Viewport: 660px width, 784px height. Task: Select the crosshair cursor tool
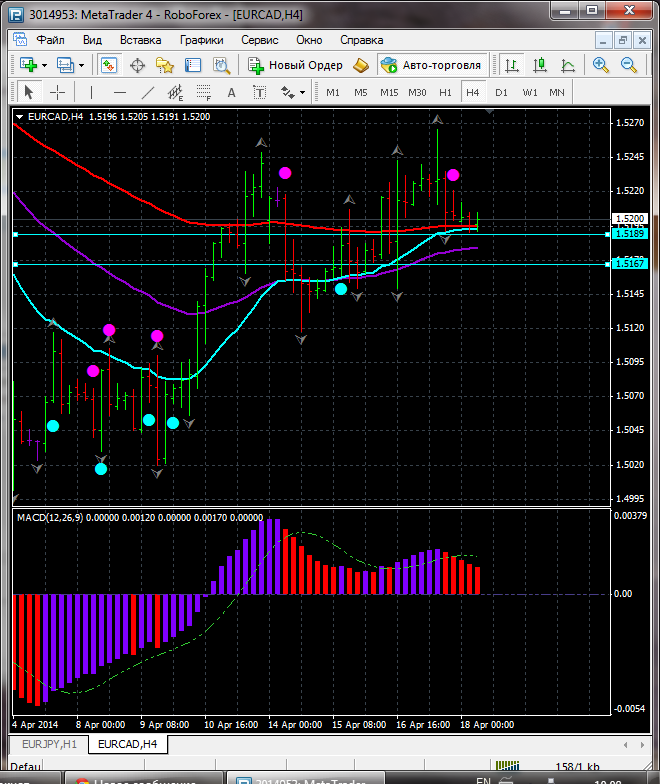click(58, 92)
